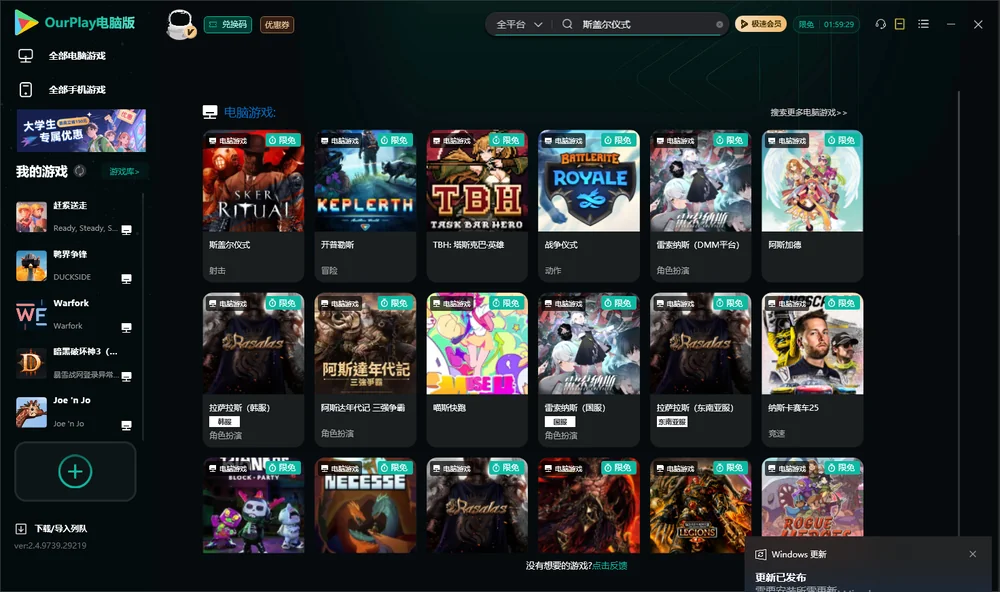
Task: Click the yellow note icon in title bar
Action: [x=900, y=24]
